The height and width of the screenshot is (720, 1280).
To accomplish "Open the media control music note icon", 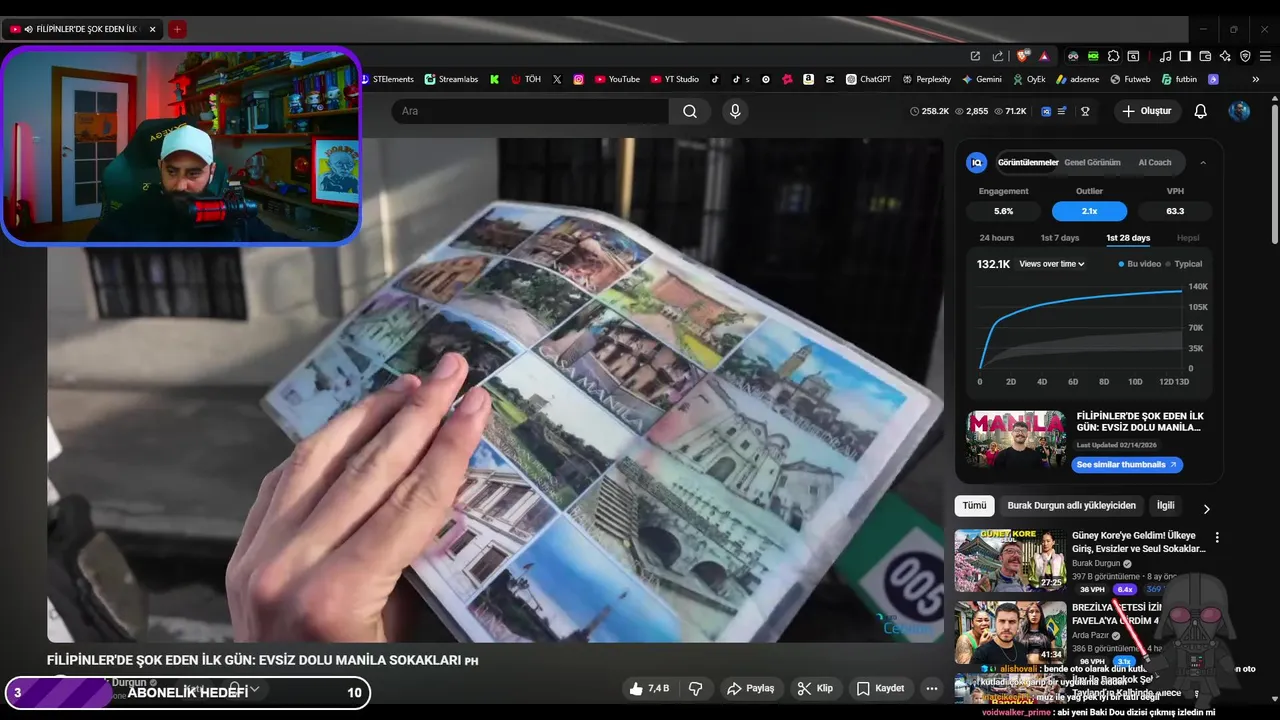I will coord(1165,56).
